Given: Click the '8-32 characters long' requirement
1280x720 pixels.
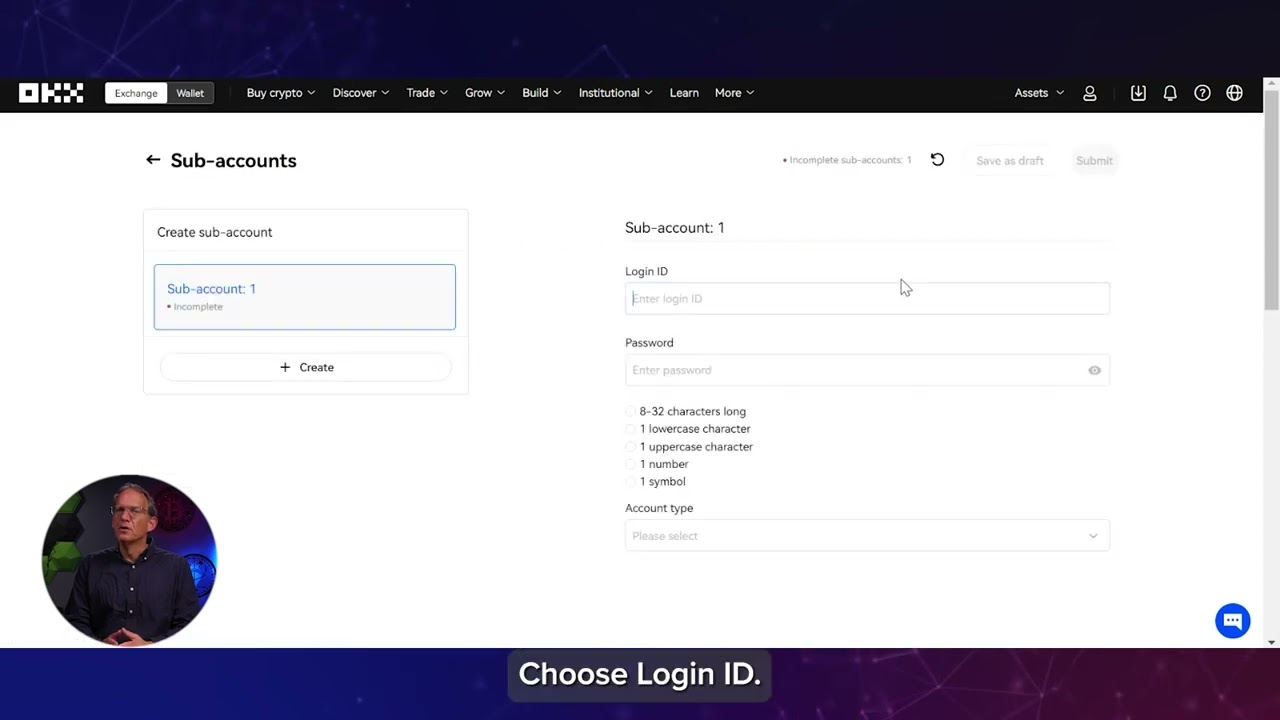Looking at the screenshot, I should pos(692,411).
